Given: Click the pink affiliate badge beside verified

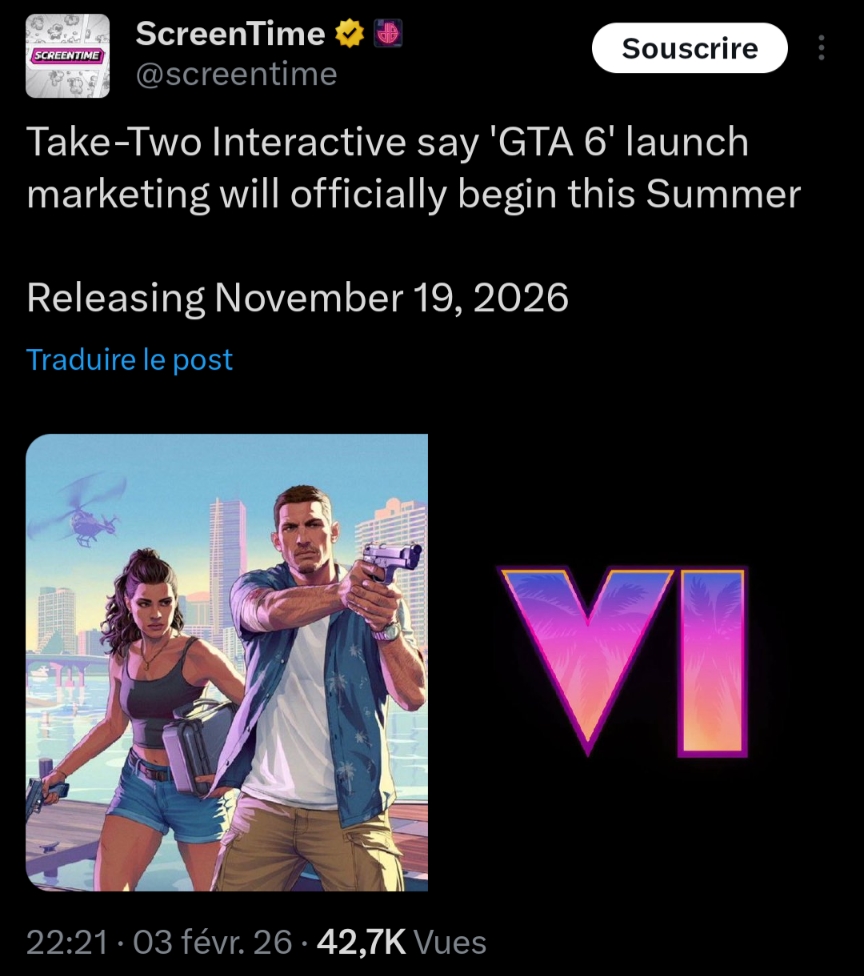Looking at the screenshot, I should point(388,34).
